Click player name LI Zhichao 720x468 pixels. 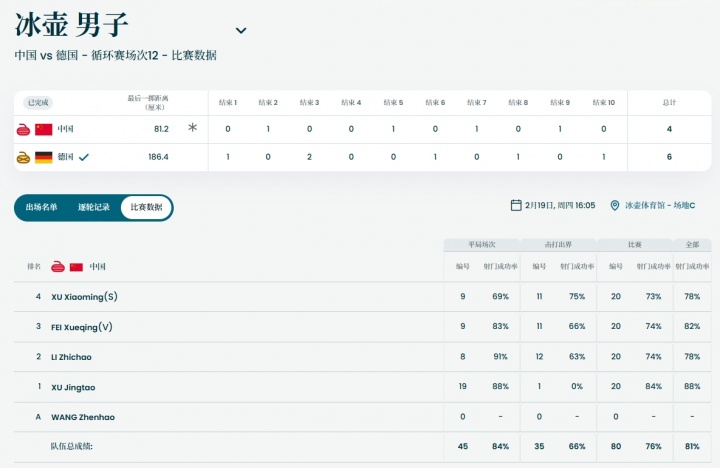[x=71, y=357]
